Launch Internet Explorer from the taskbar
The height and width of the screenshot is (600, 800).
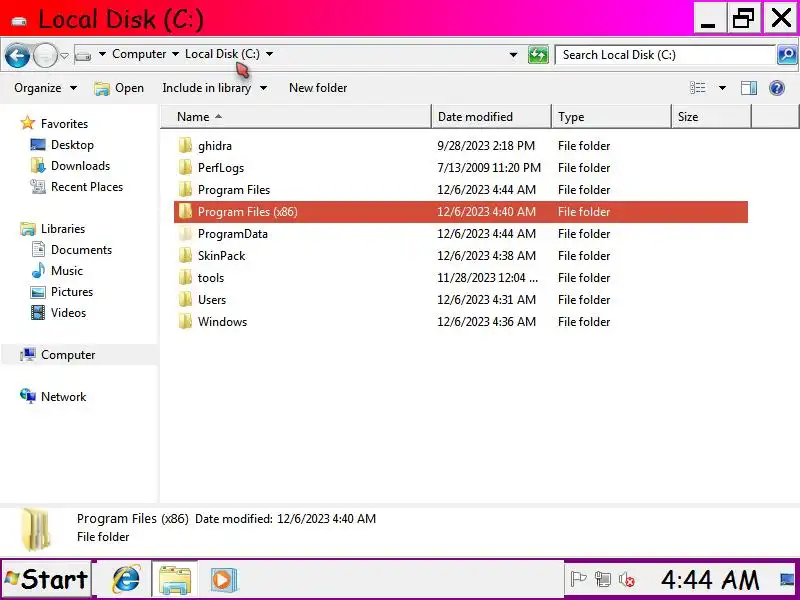coord(125,580)
